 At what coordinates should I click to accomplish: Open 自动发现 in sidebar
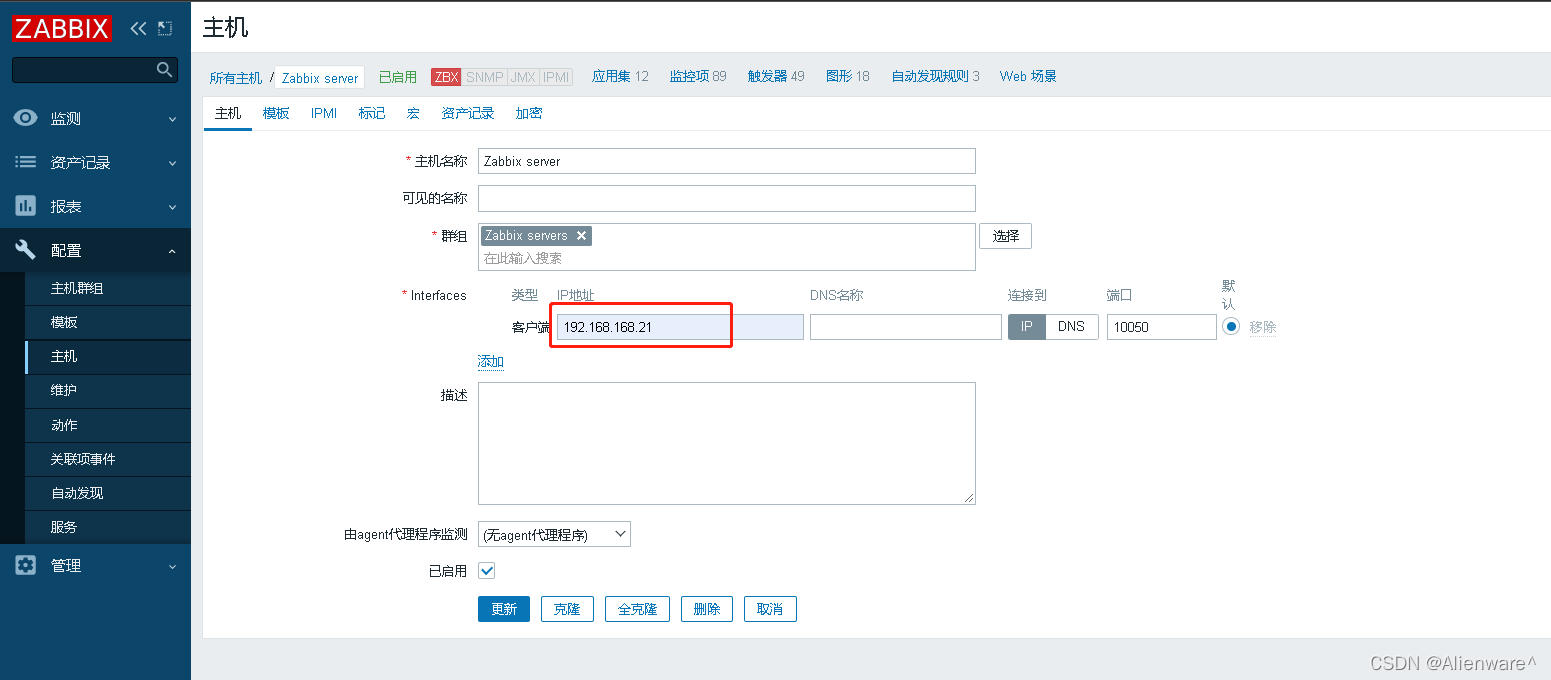tap(108, 493)
